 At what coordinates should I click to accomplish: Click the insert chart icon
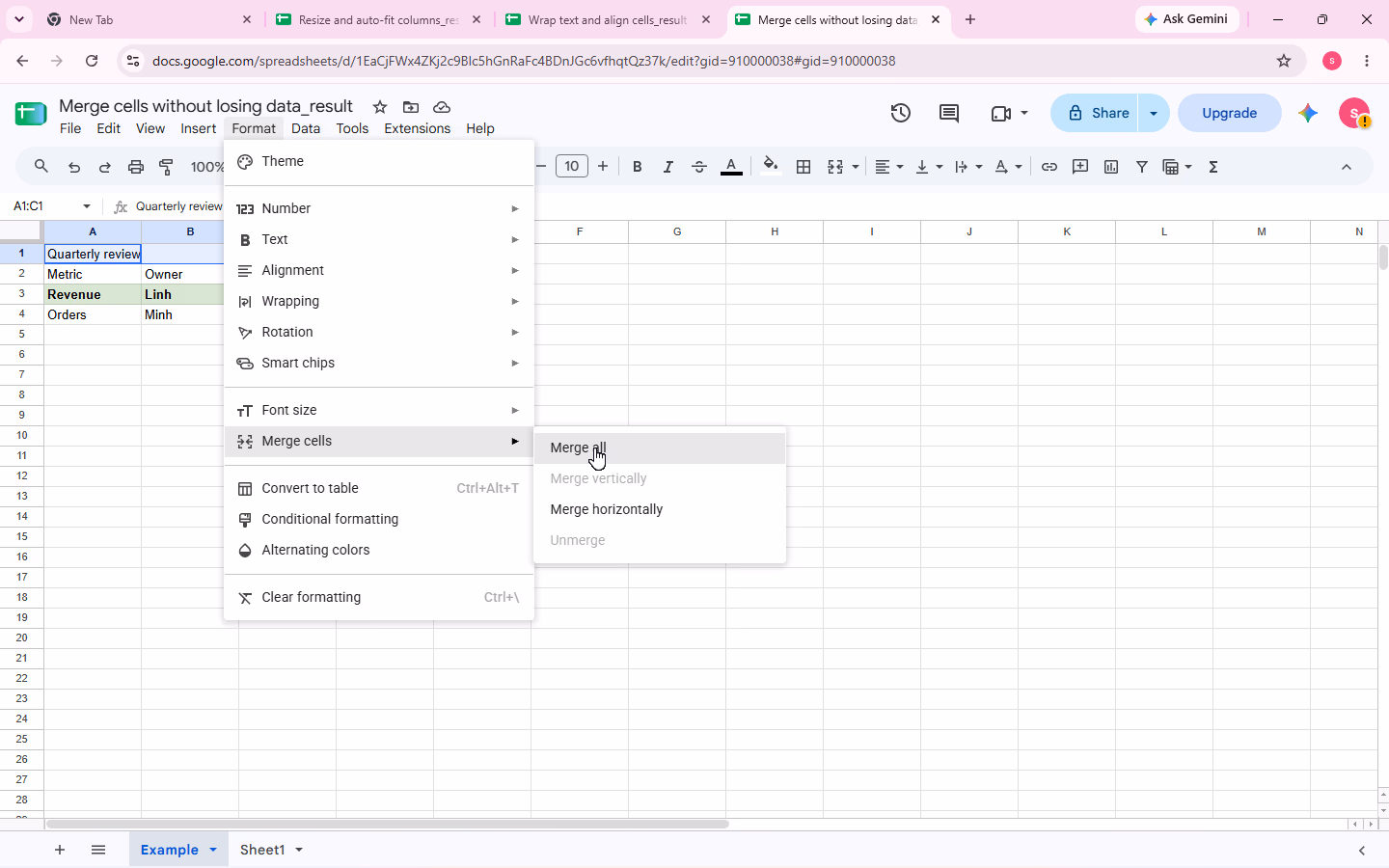tap(1111, 167)
